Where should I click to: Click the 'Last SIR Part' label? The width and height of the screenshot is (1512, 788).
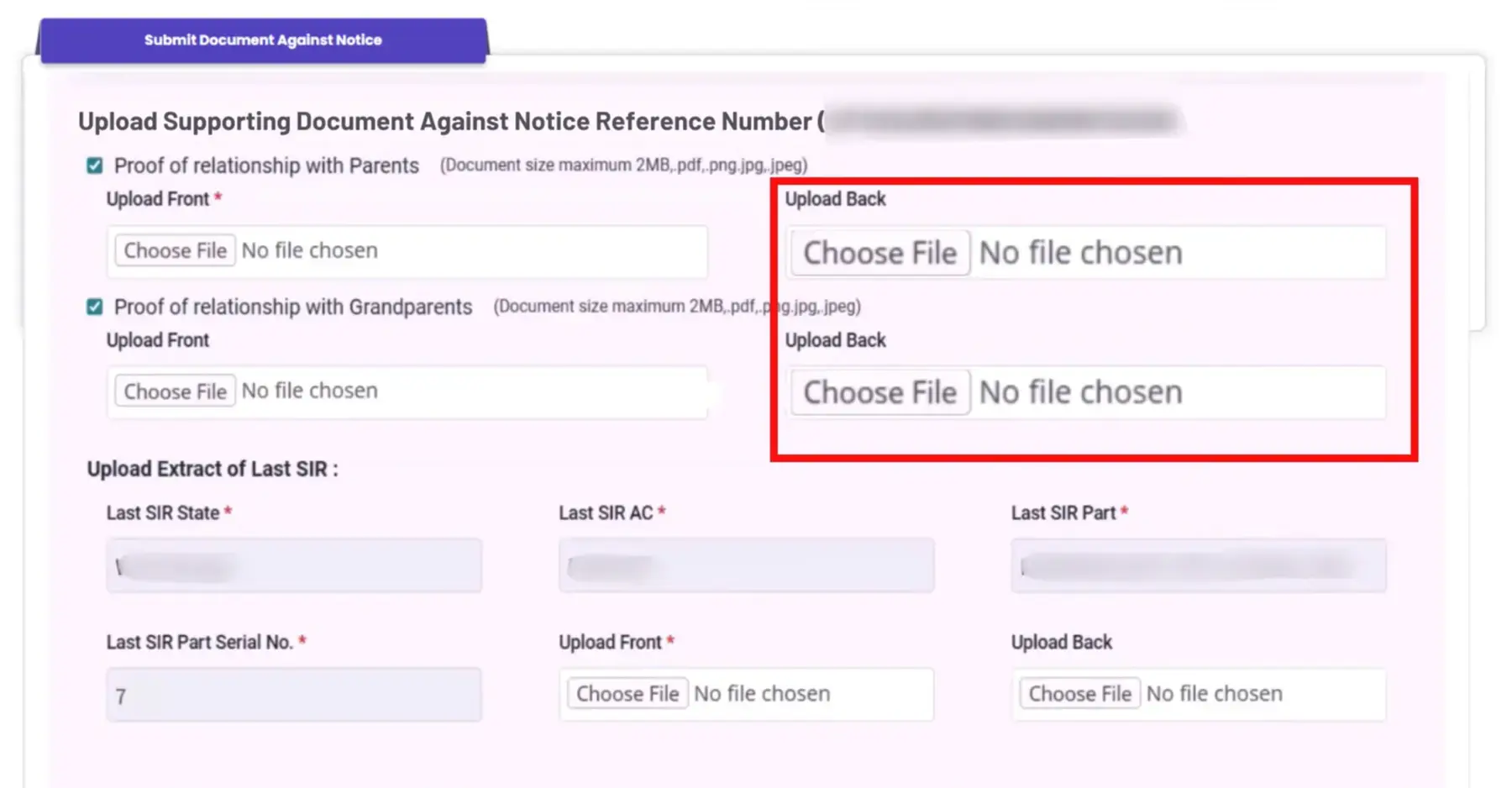tap(1063, 513)
